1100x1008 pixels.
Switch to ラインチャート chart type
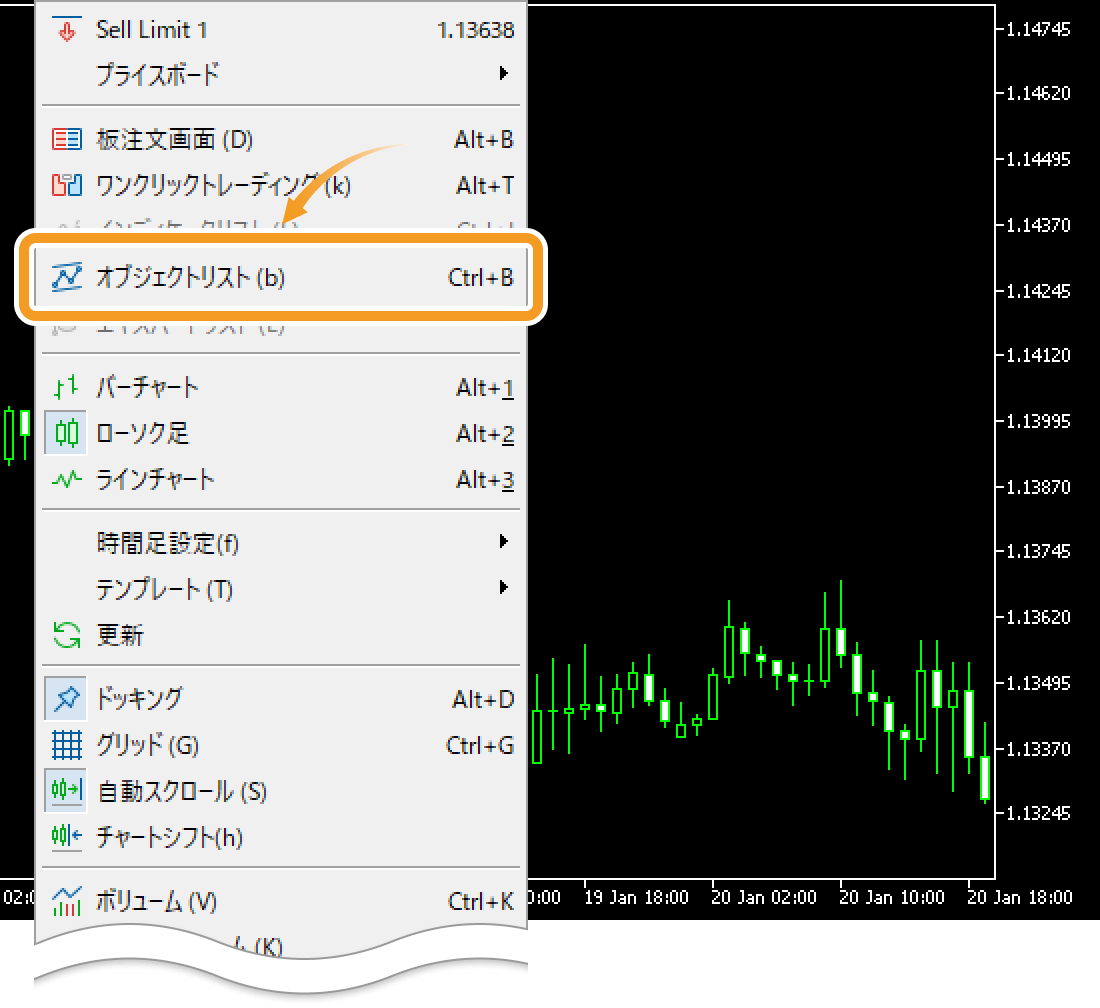(281, 480)
